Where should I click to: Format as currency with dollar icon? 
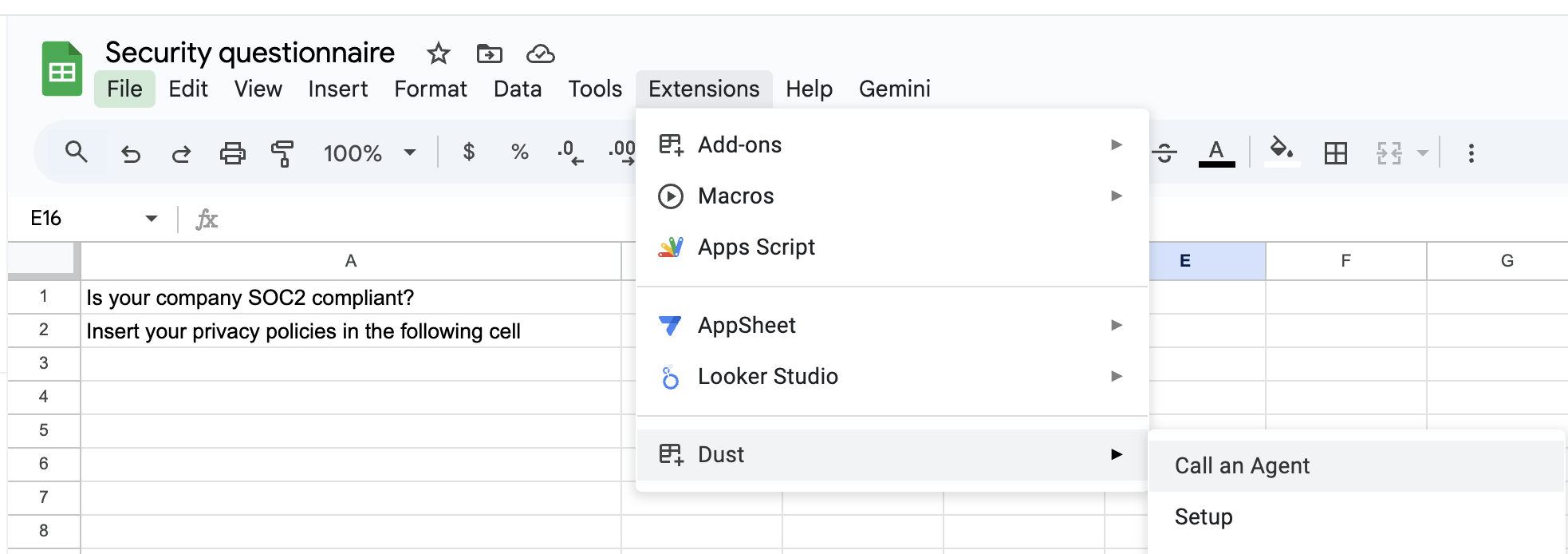[x=469, y=152]
